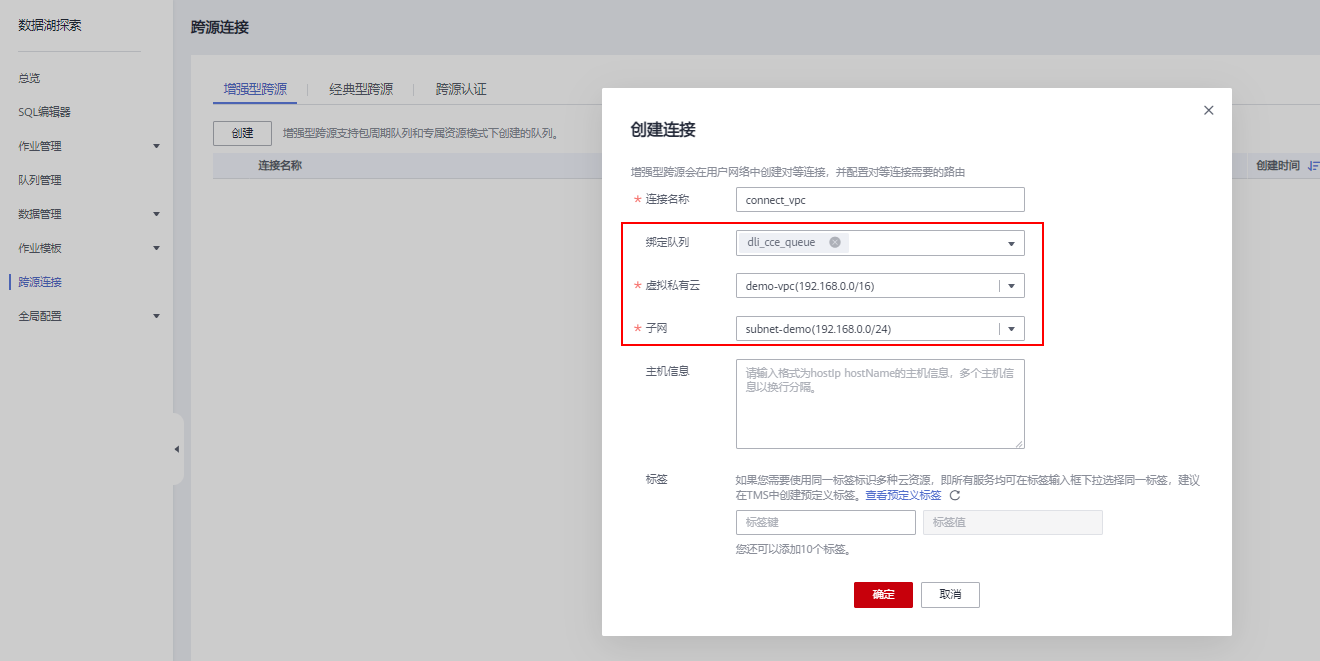Click the 数据湖探索 sidebar title
The width and height of the screenshot is (1320, 661).
[x=50, y=26]
